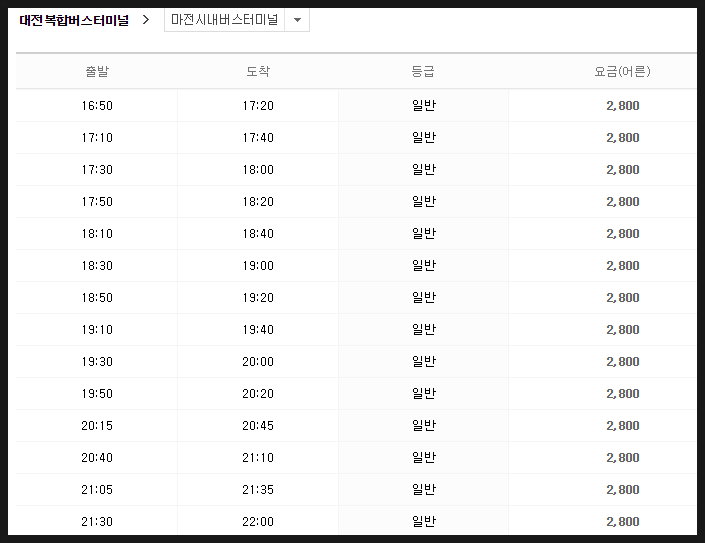Image resolution: width=705 pixels, height=543 pixels.
Task: Click the 도착 column header
Action: pyautogui.click(x=258, y=71)
